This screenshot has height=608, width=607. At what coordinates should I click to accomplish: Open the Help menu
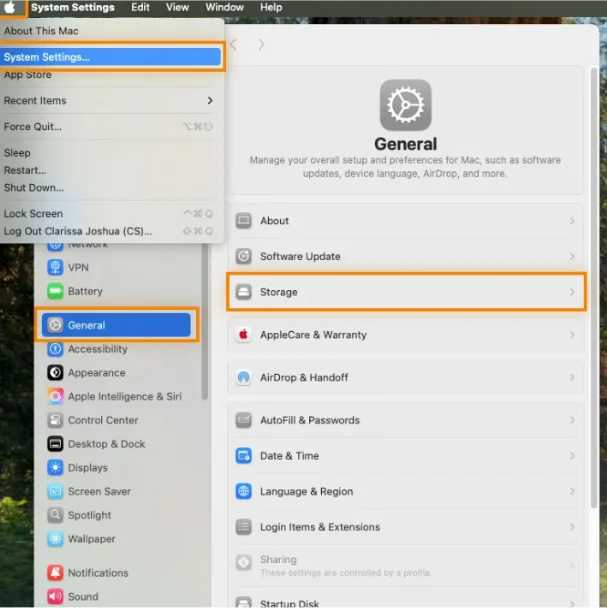coord(271,7)
